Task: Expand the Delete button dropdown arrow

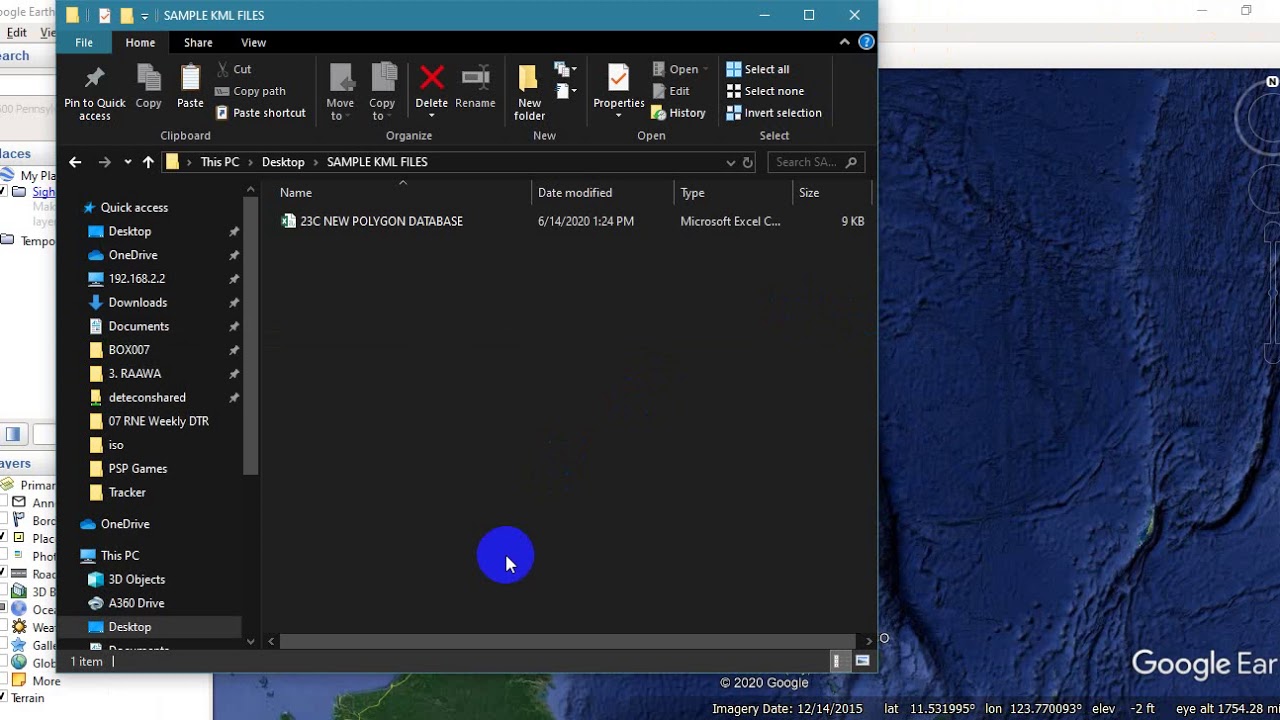Action: (432, 116)
